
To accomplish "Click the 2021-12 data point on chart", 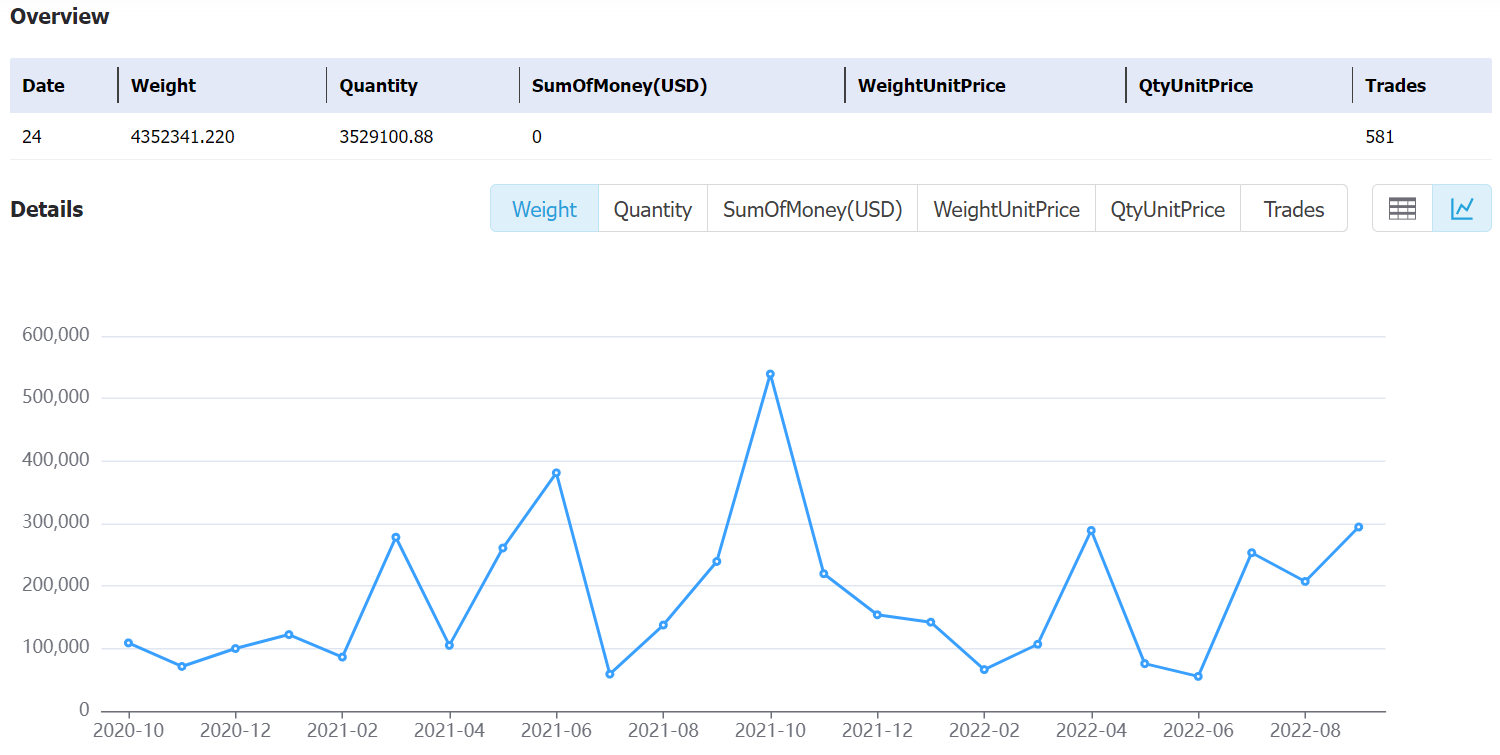I will (x=877, y=615).
